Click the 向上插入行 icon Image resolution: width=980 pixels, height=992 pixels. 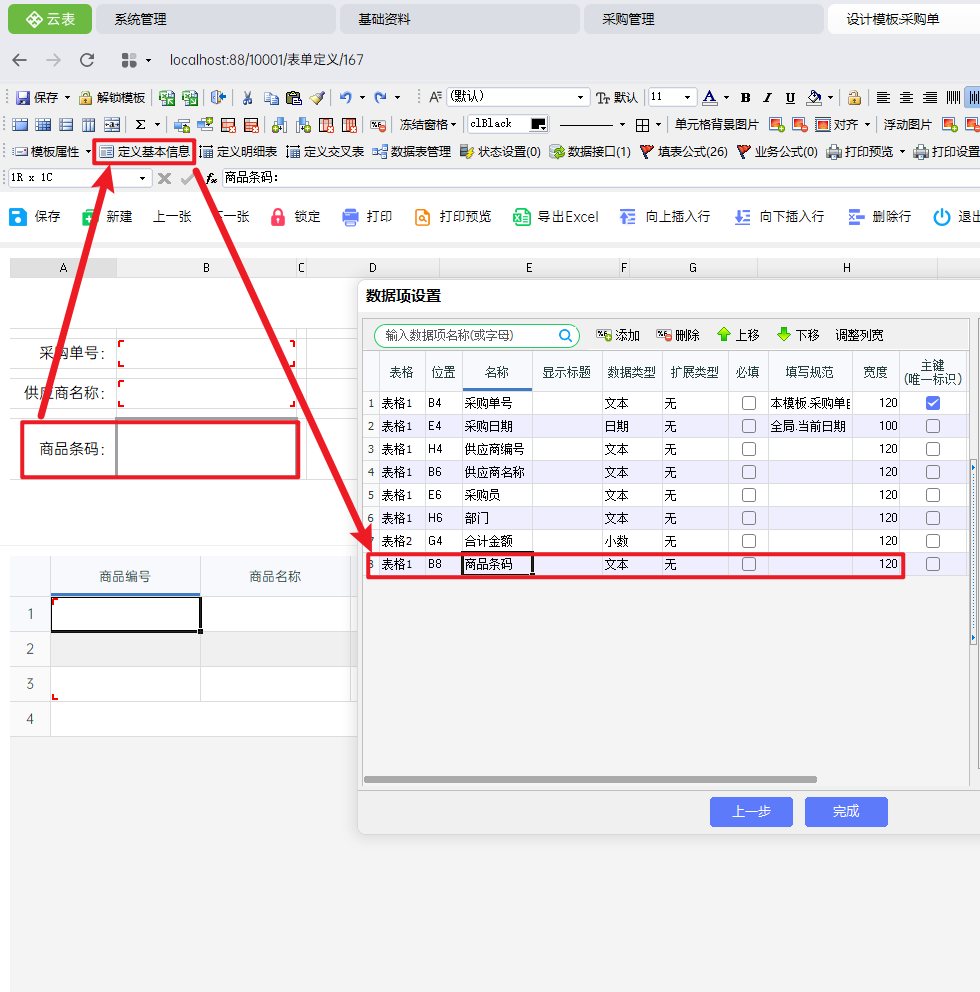pos(628,217)
